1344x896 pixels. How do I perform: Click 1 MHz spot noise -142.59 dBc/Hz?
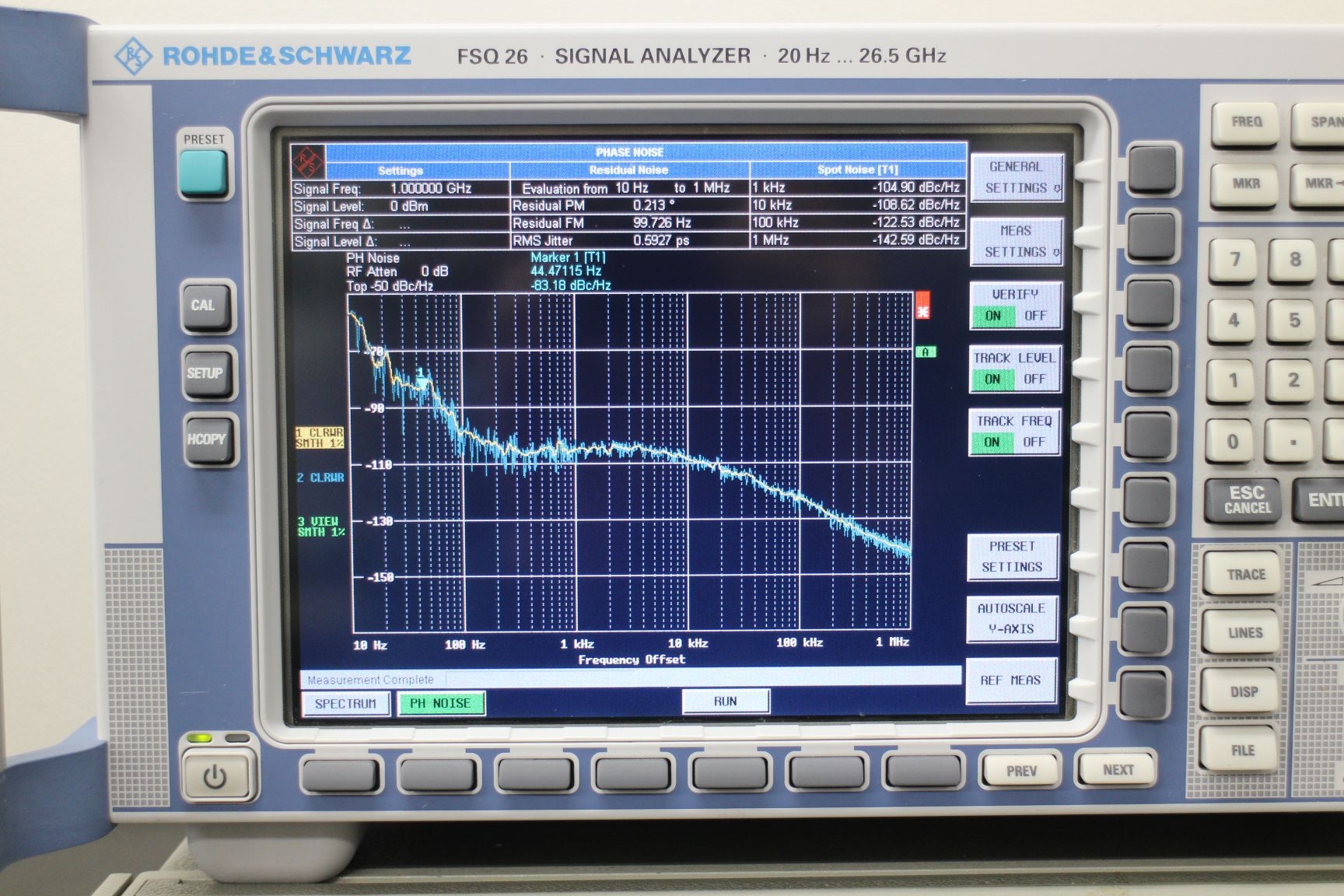pyautogui.click(x=915, y=240)
